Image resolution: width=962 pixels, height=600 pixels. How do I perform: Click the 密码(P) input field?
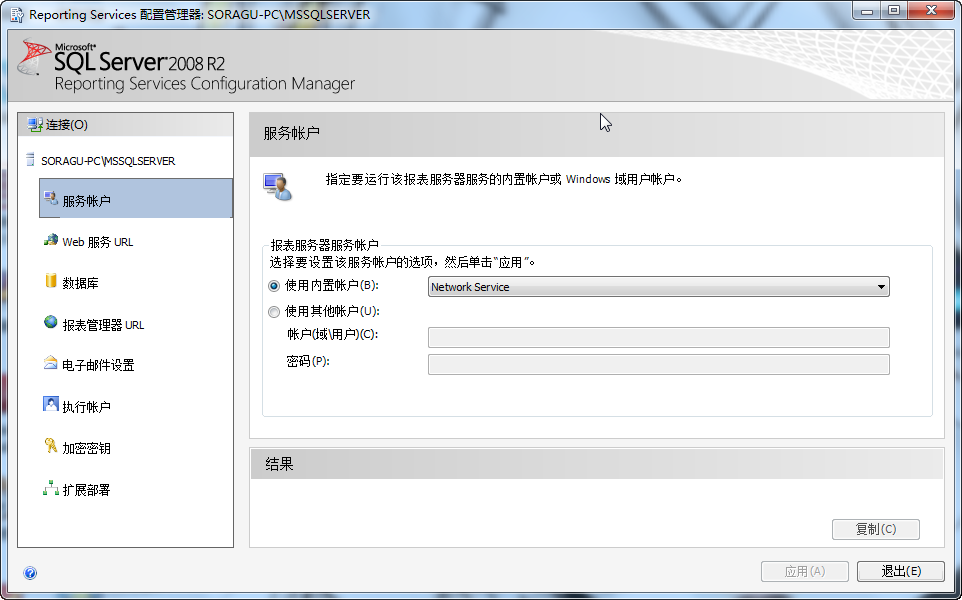pyautogui.click(x=658, y=364)
